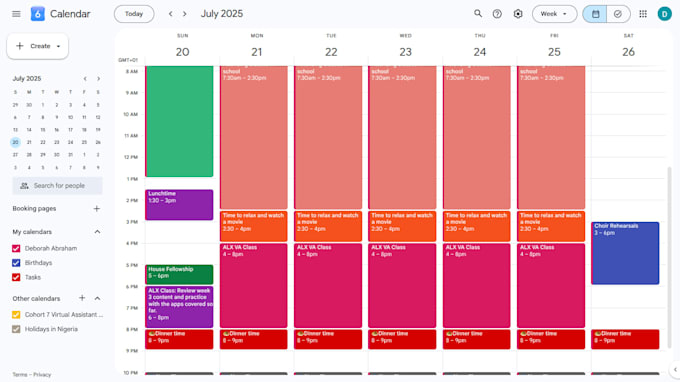Open the Terms link
Screen dimensions: 680x382
tap(20, 375)
